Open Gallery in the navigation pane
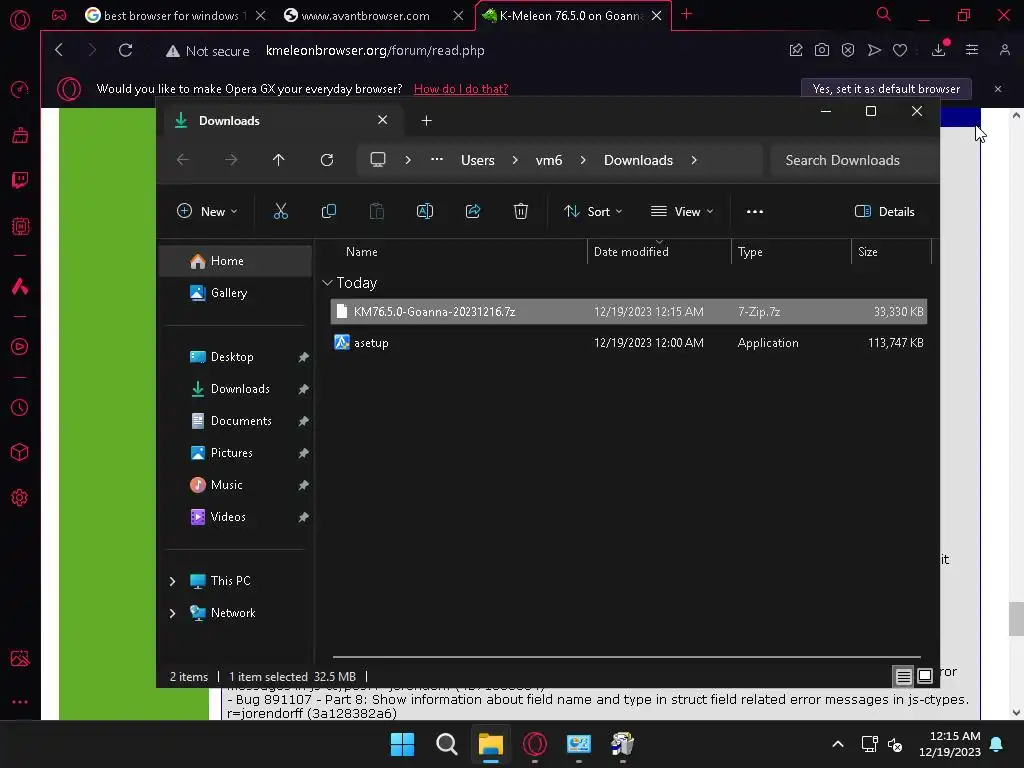Screen dimensions: 1024x768 pyautogui.click(x=235, y=293)
